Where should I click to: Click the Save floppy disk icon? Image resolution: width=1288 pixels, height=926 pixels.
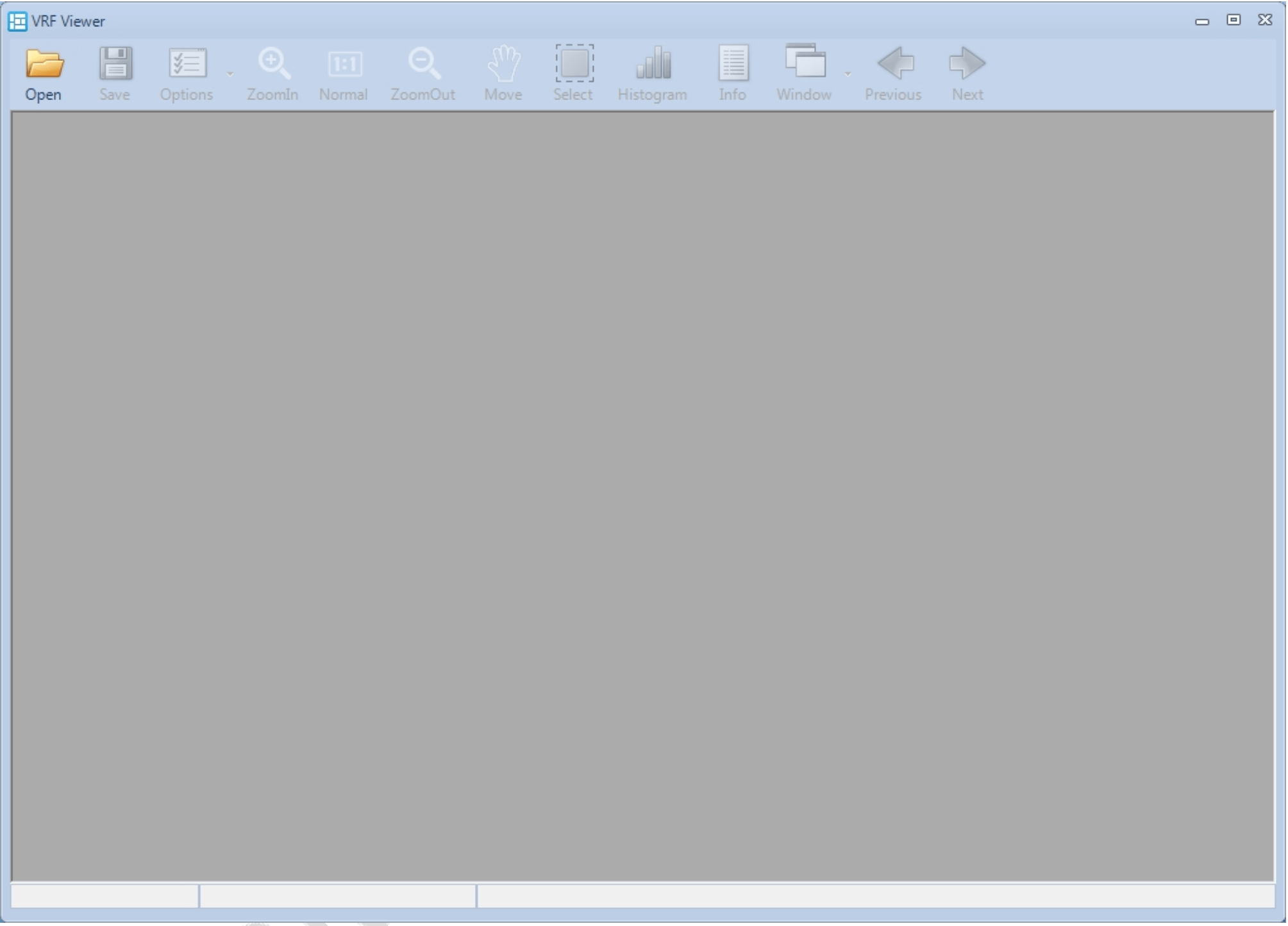(115, 64)
